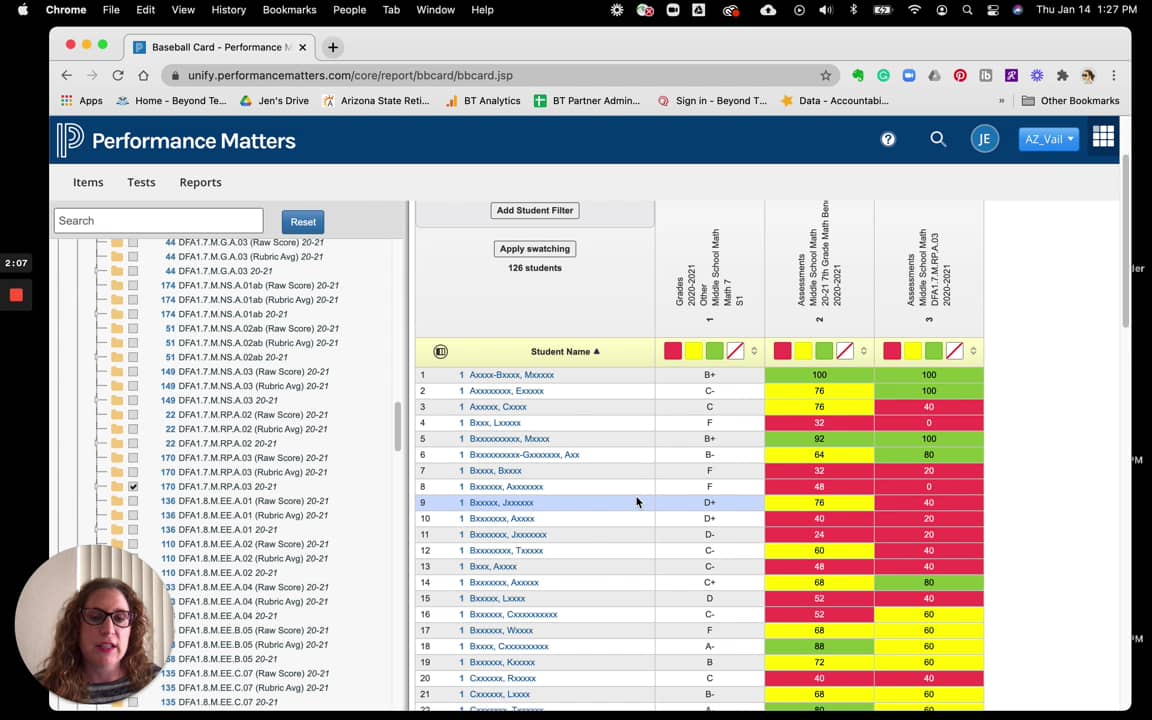Screen dimensions: 1152x720
Task: Click the Add Student Filter button
Action: 535,210
